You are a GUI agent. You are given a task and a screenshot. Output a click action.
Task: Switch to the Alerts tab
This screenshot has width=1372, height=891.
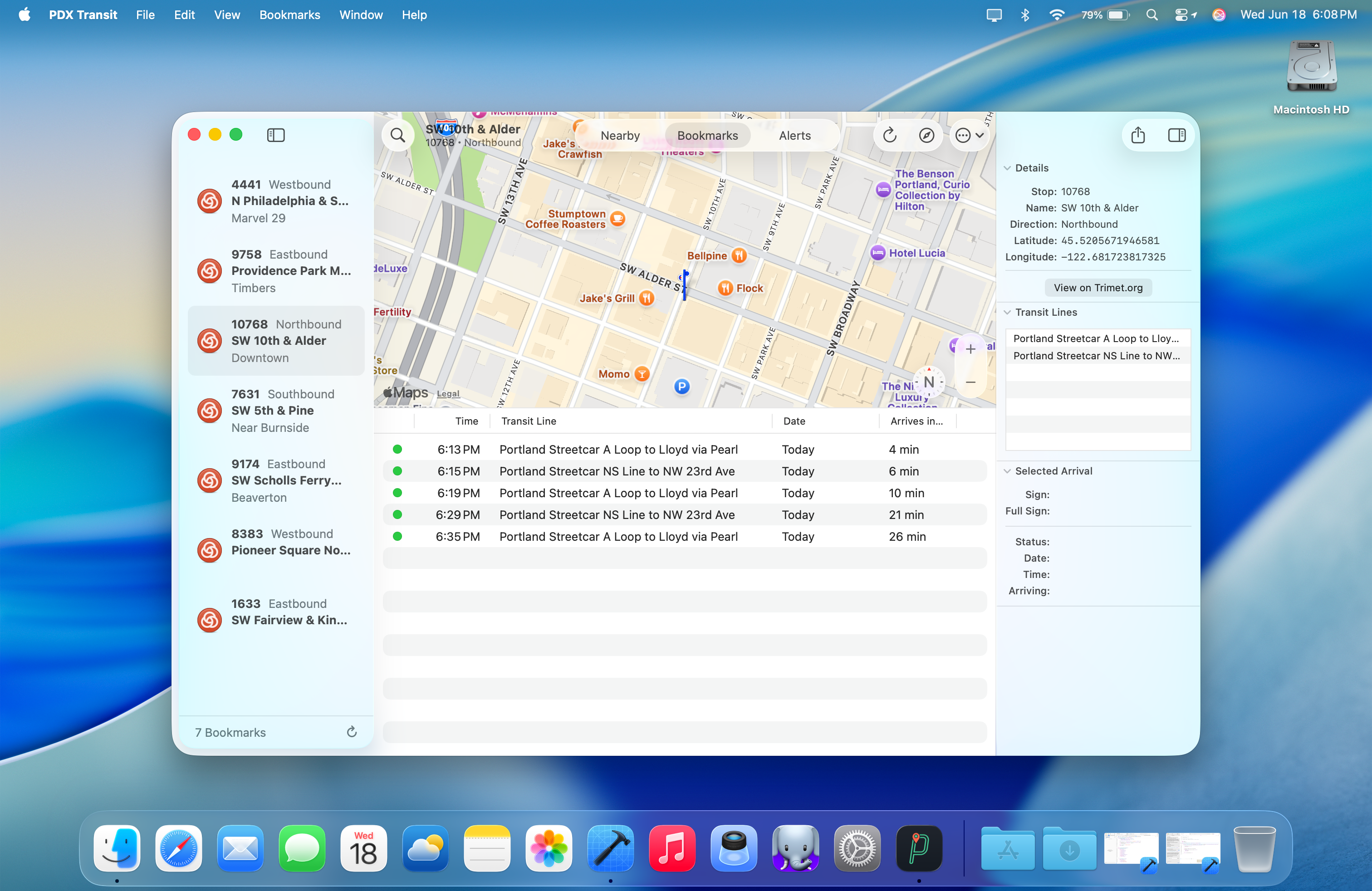(x=794, y=136)
